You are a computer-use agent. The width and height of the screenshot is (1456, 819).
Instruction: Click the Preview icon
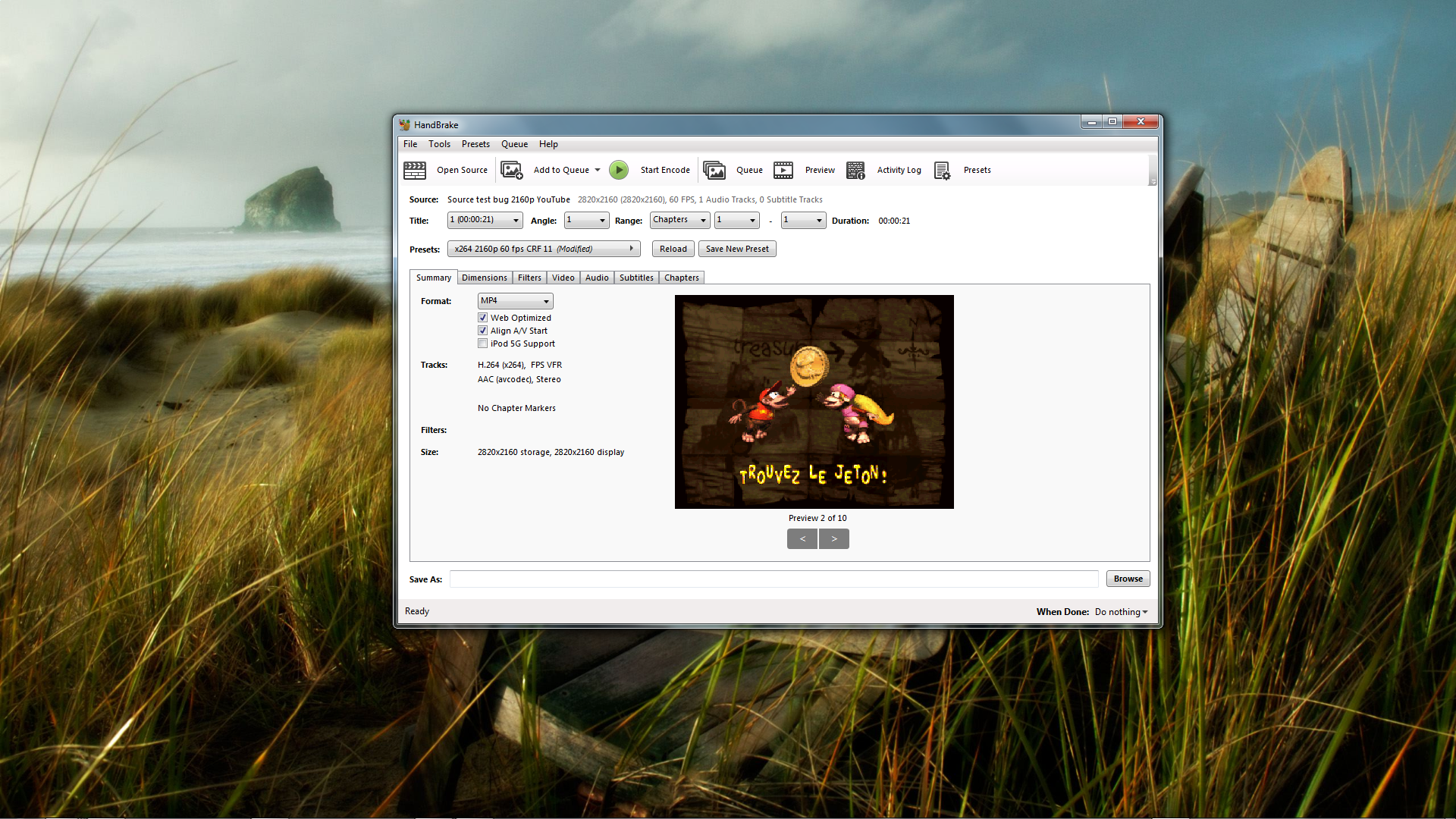(783, 168)
